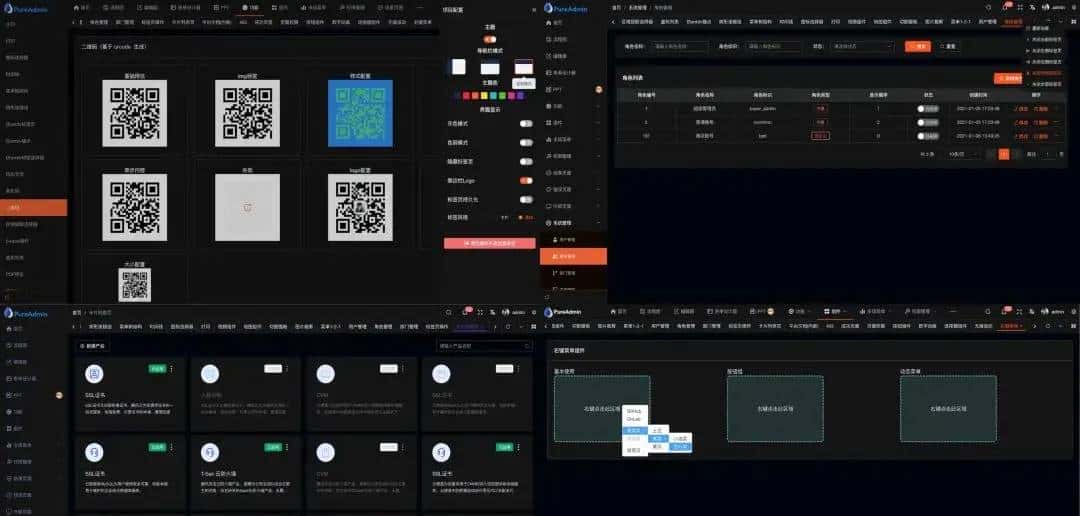The width and height of the screenshot is (1080, 516).
Task: Focus role name input in search form
Action: point(680,46)
